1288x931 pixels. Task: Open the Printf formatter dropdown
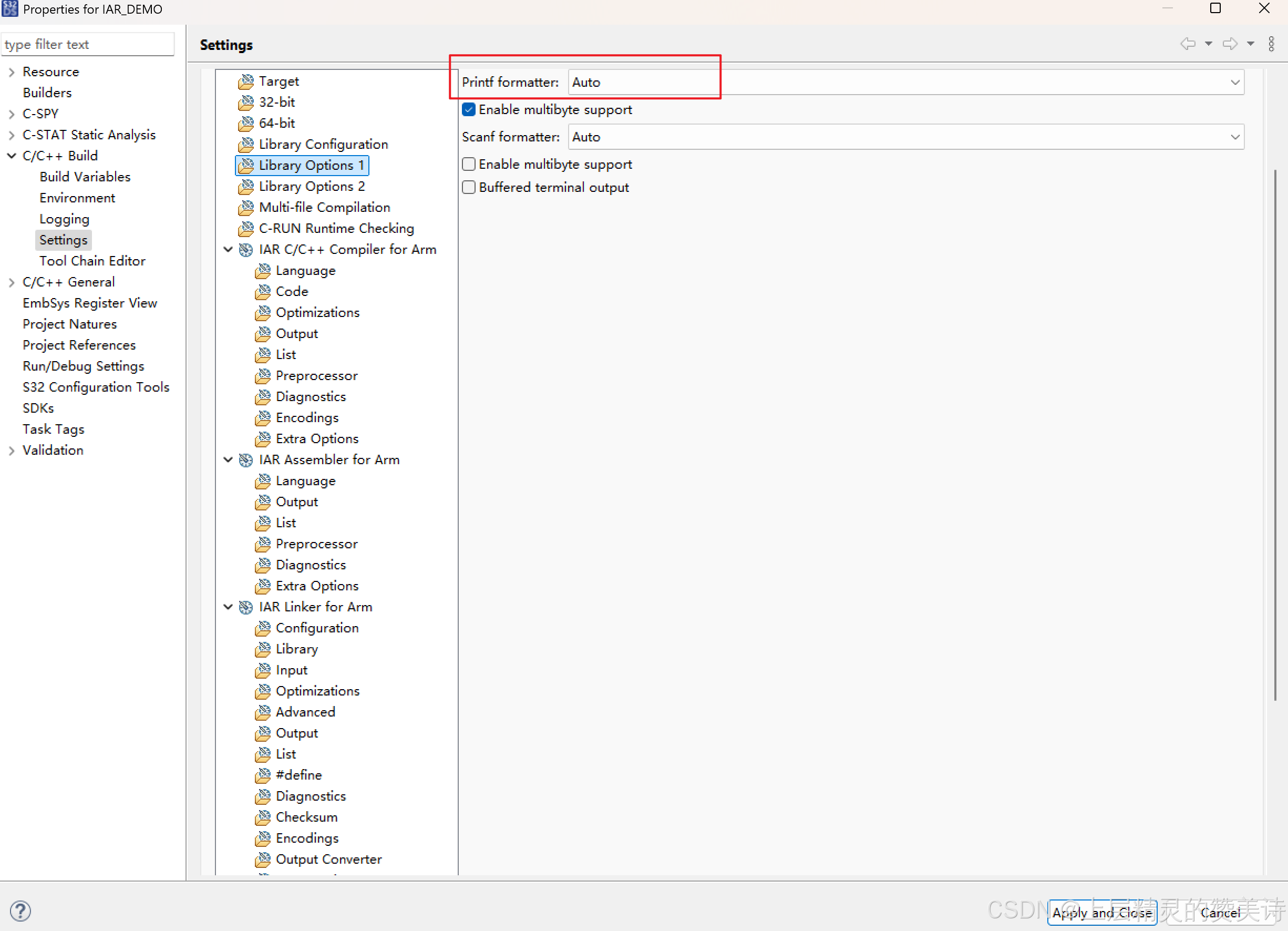[x=1234, y=82]
